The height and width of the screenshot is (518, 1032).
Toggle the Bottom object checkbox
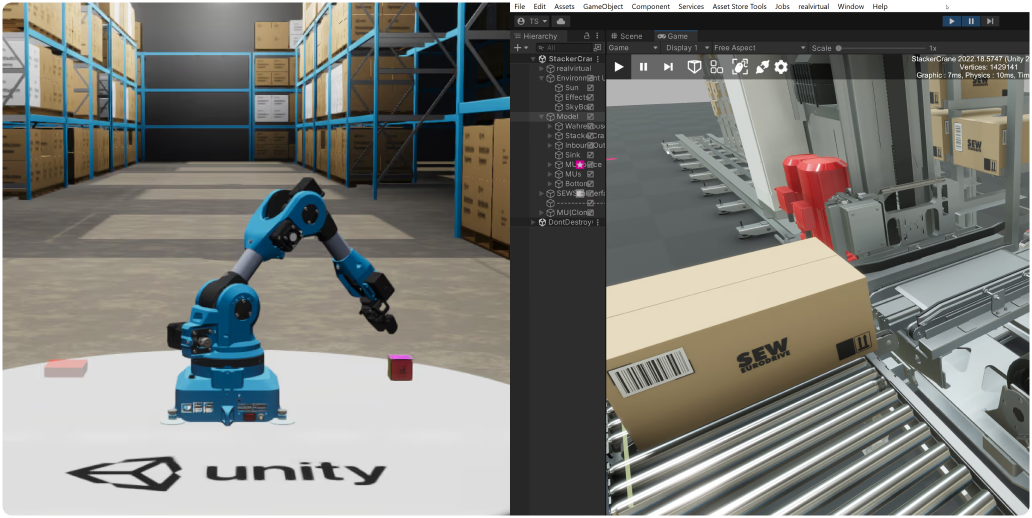(590, 184)
